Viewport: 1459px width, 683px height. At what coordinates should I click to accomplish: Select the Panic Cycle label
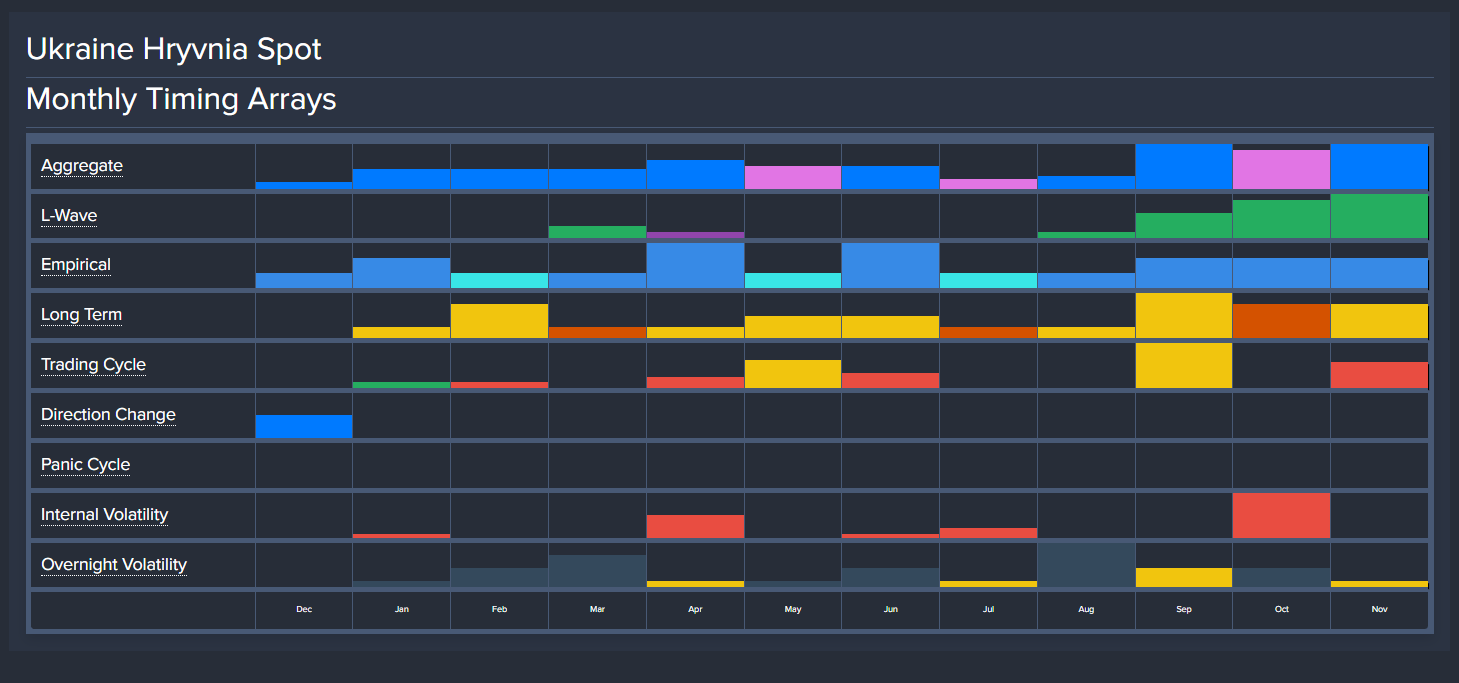pyautogui.click(x=85, y=465)
